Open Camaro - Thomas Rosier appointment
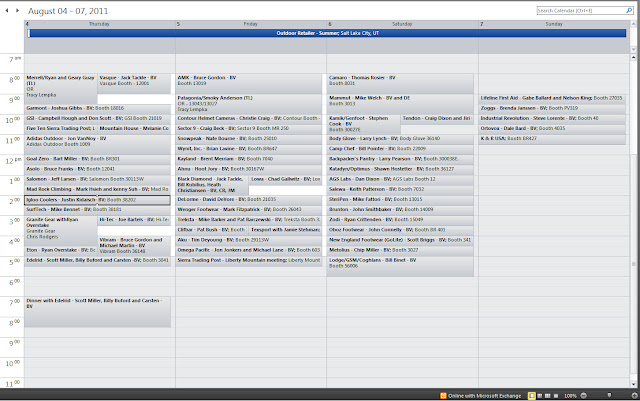 point(400,84)
